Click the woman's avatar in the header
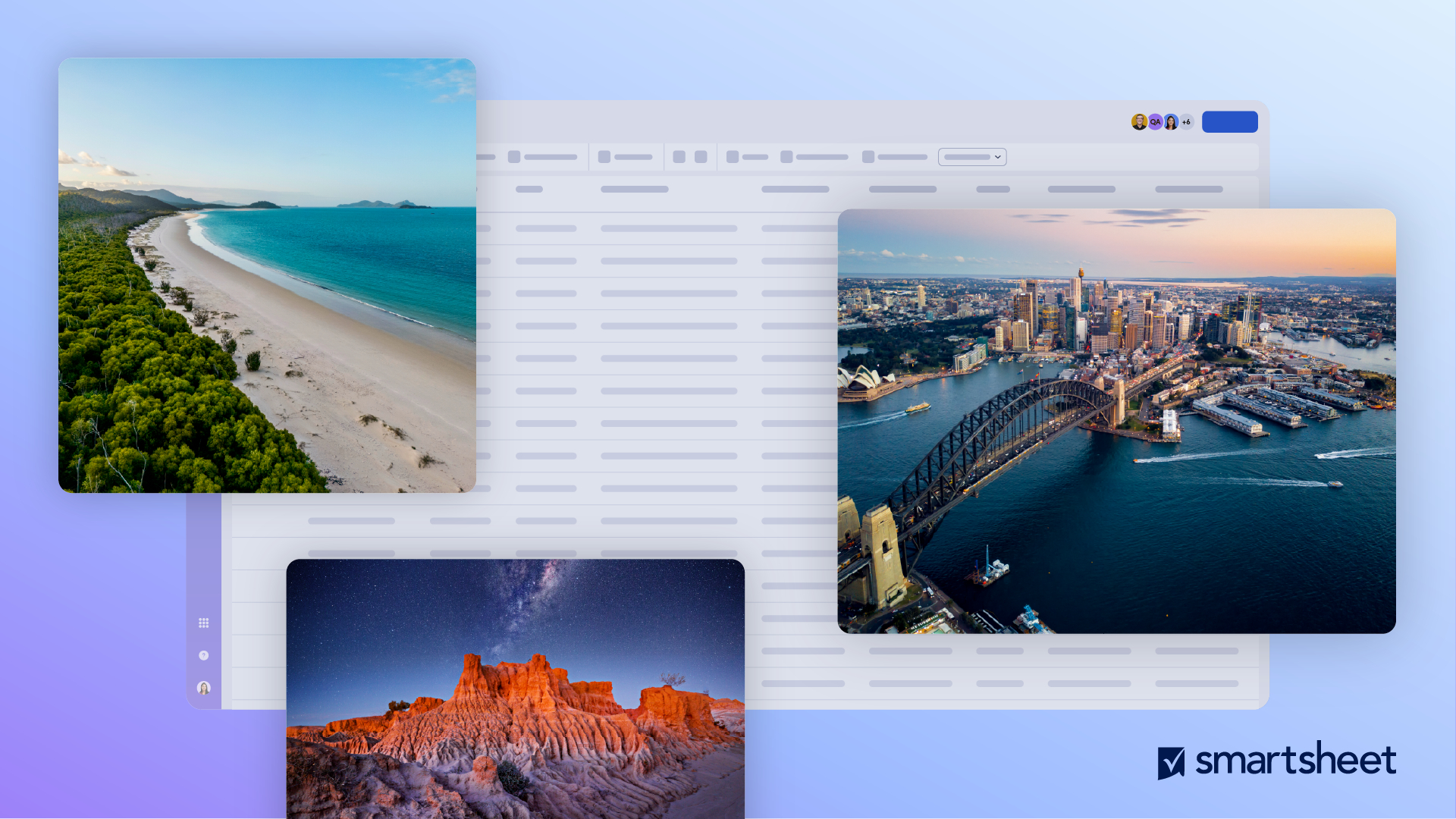 tap(1171, 122)
